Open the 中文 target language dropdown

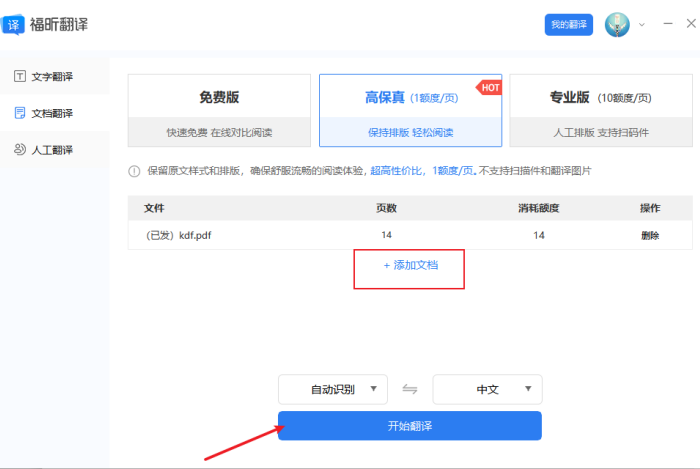(488, 389)
